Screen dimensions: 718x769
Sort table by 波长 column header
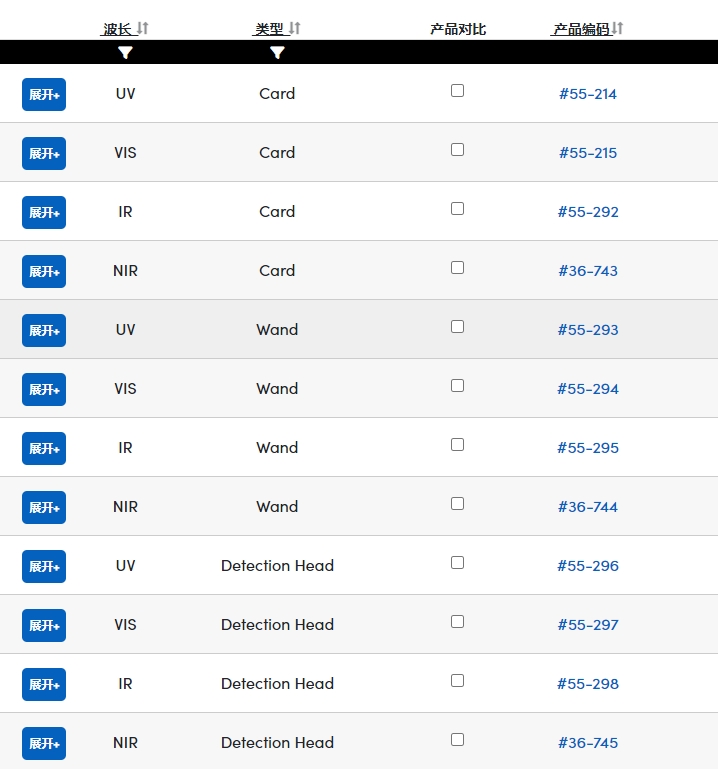(x=125, y=29)
